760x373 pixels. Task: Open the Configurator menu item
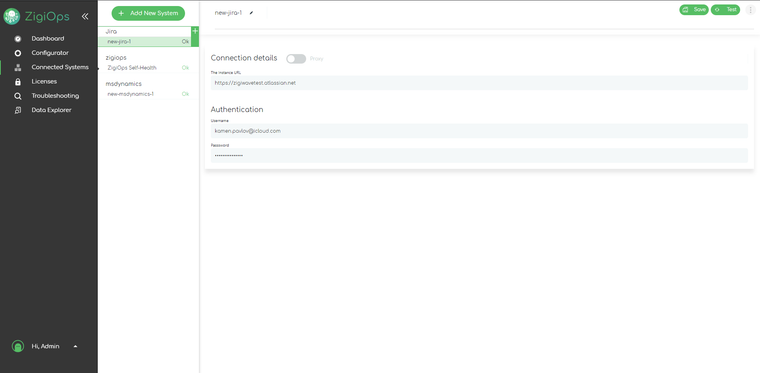coord(50,53)
